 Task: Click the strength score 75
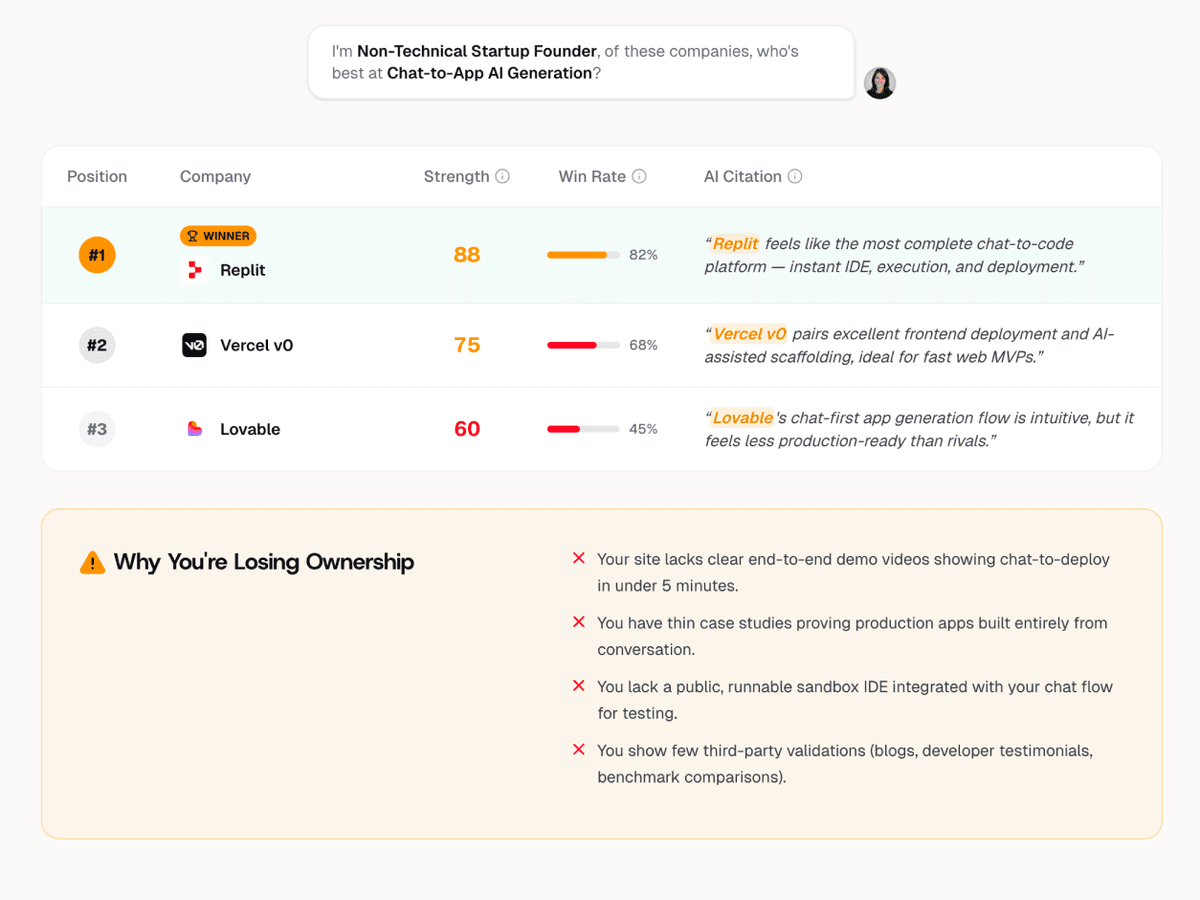[x=467, y=345]
